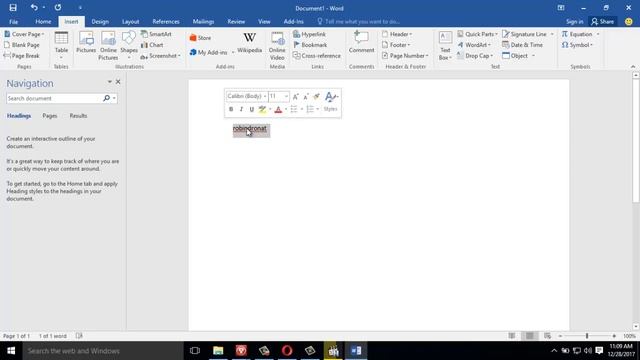Apply text highlight color in mini toolbar

pyautogui.click(x=262, y=109)
